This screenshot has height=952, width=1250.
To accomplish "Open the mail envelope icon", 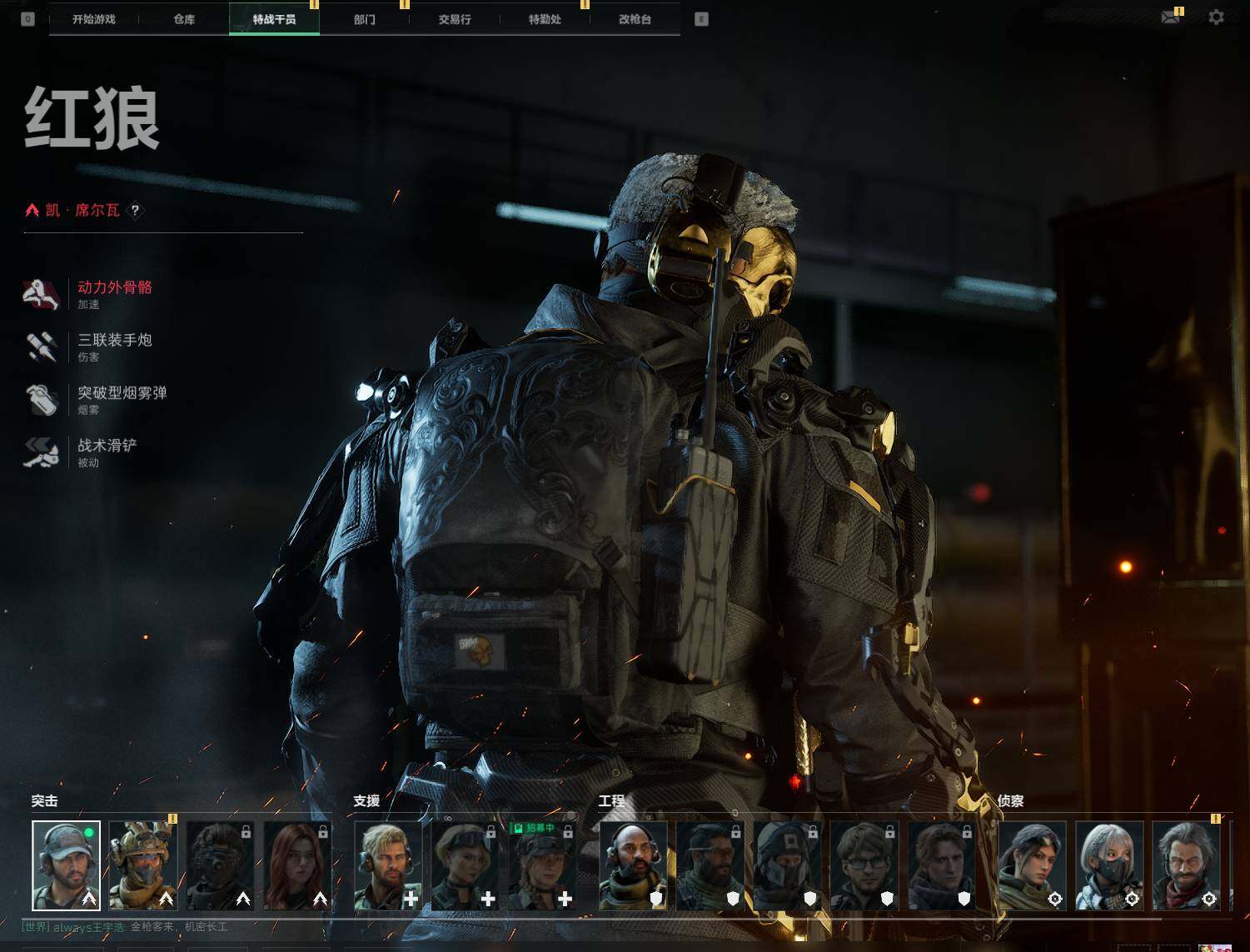I will 1171,17.
